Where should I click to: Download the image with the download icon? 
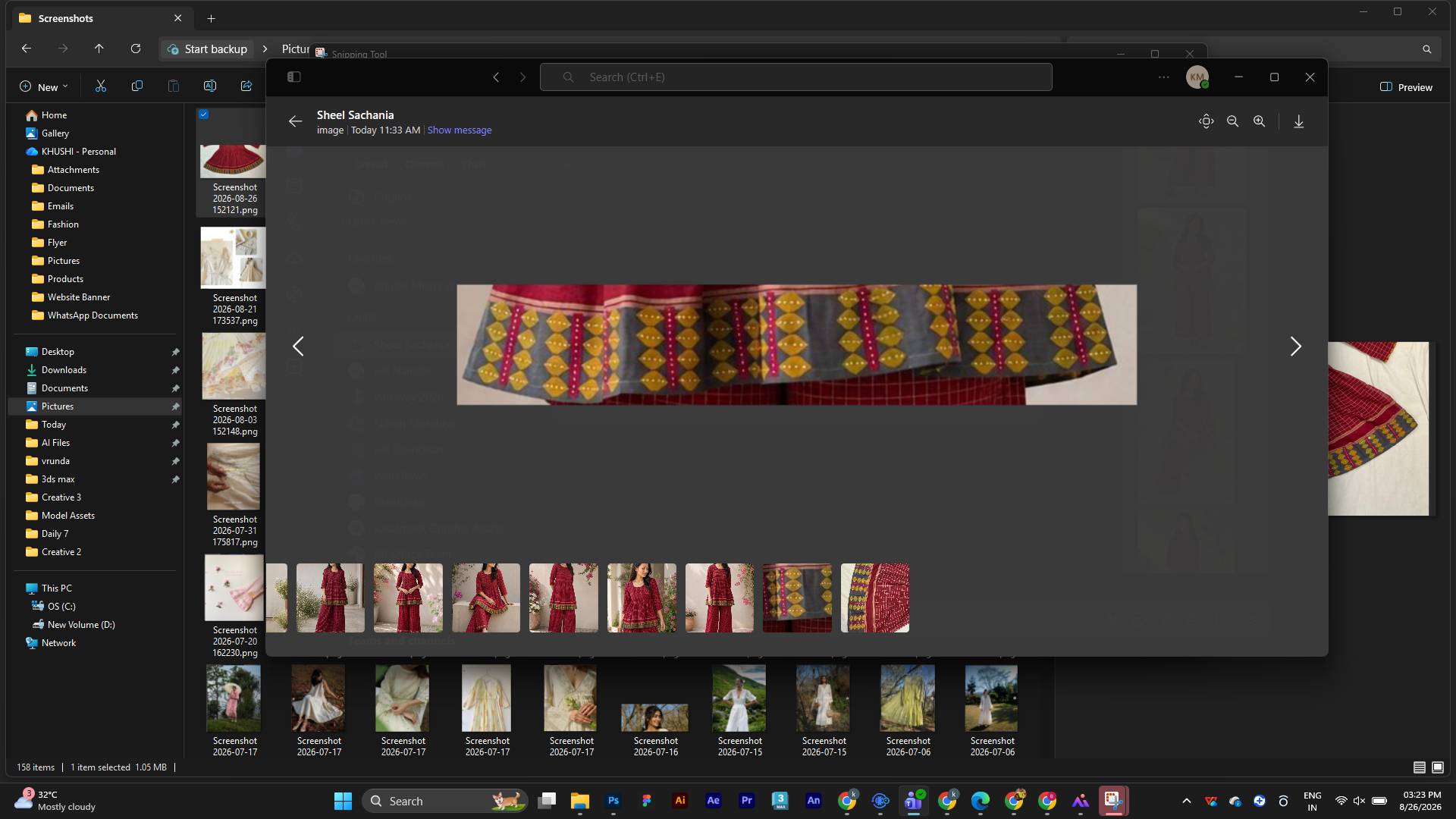pos(1298,121)
